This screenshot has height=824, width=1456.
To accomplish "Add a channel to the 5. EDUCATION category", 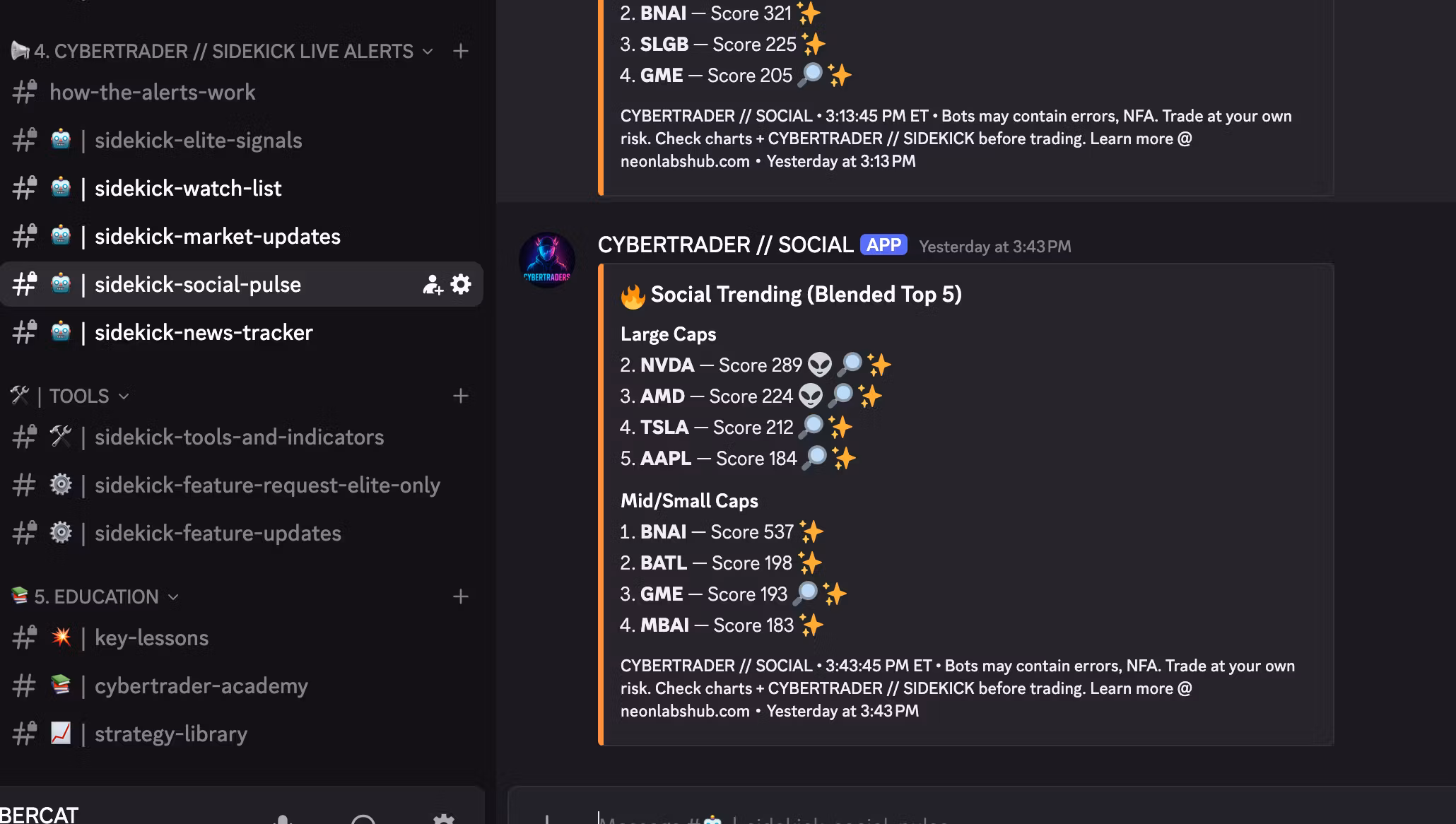I will [461, 596].
